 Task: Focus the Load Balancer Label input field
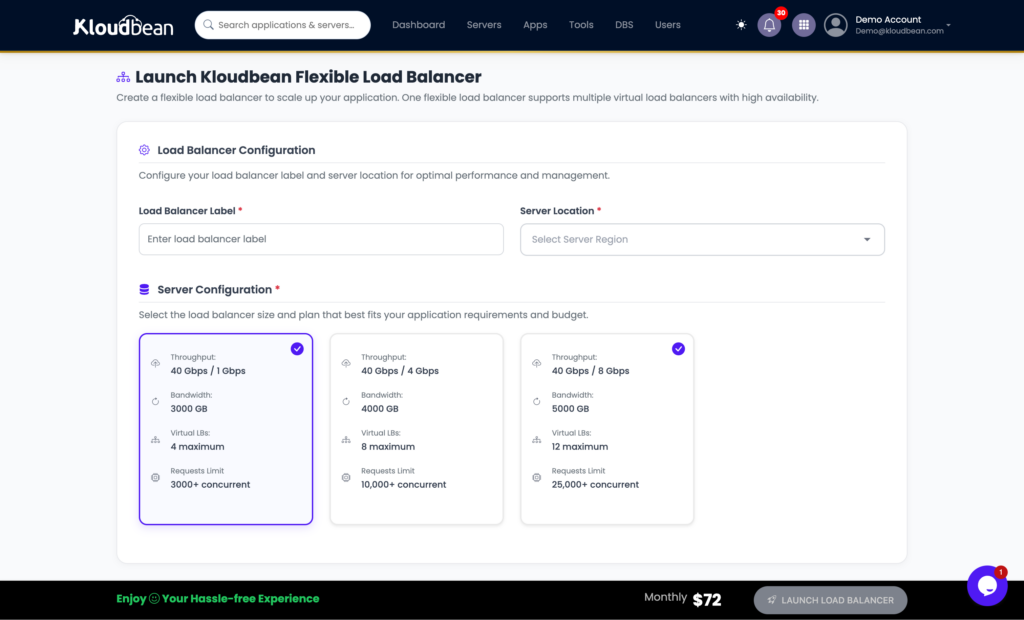(x=321, y=239)
